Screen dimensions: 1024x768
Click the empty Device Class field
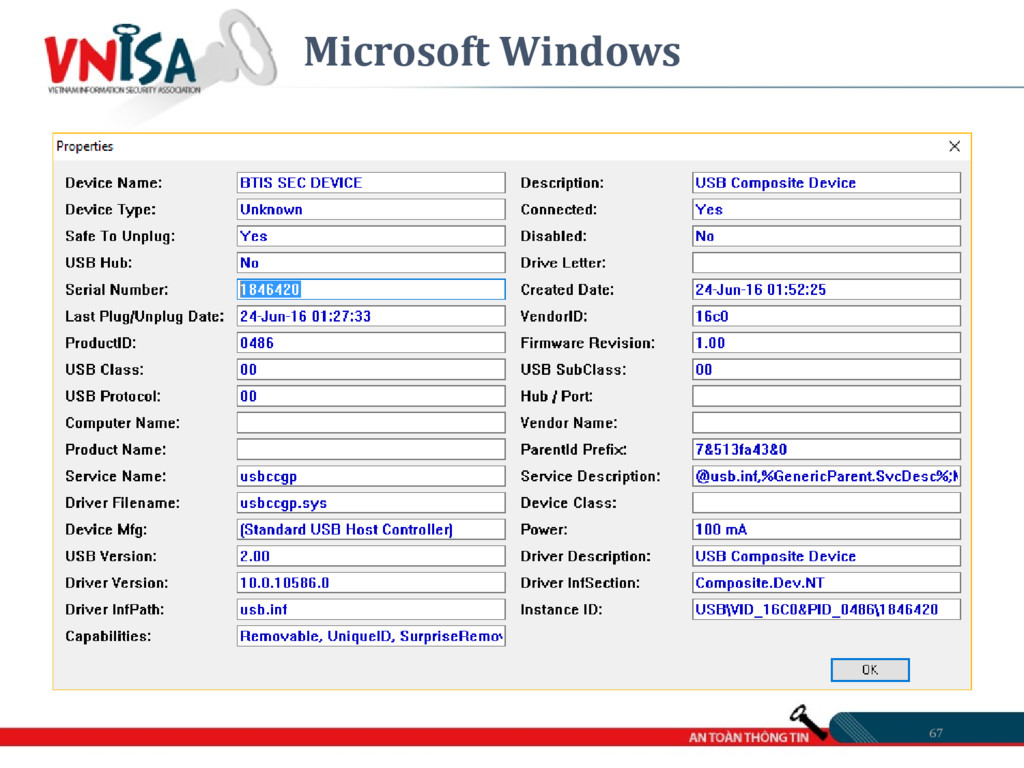pyautogui.click(x=826, y=503)
